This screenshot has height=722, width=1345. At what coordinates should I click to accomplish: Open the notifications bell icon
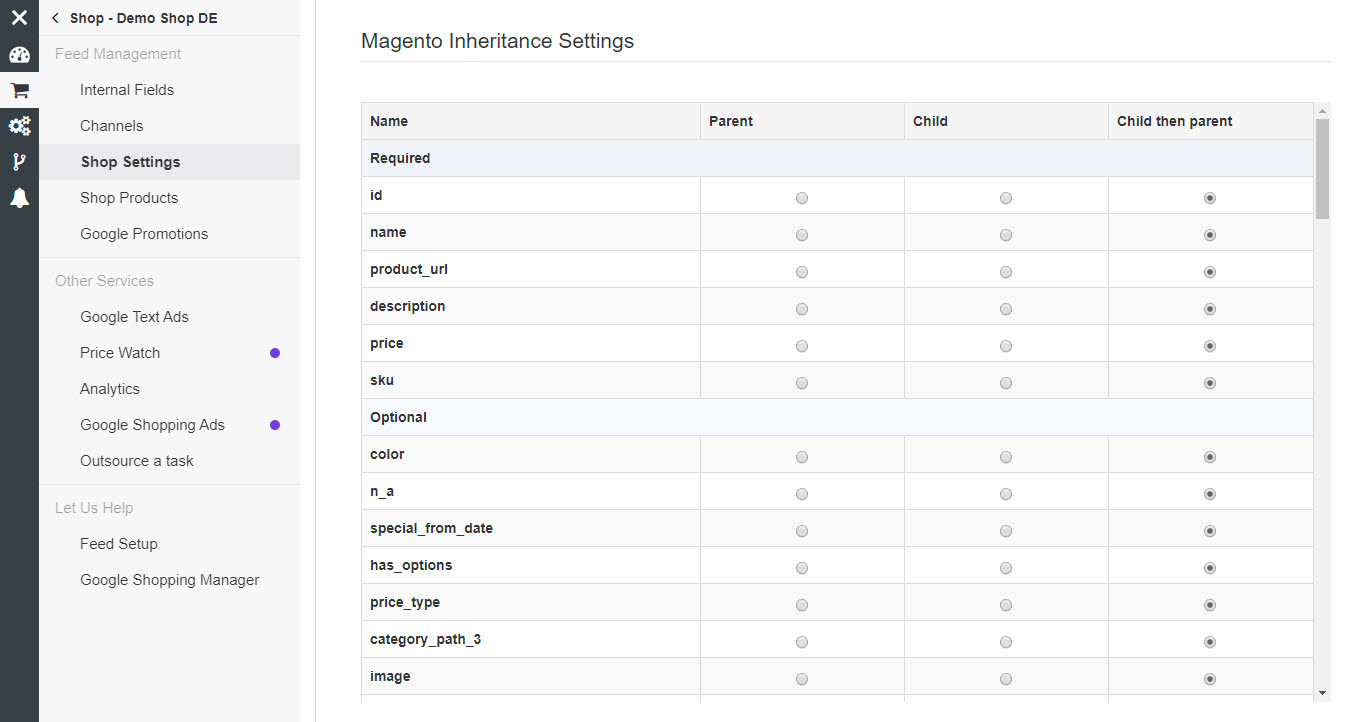pyautogui.click(x=19, y=198)
